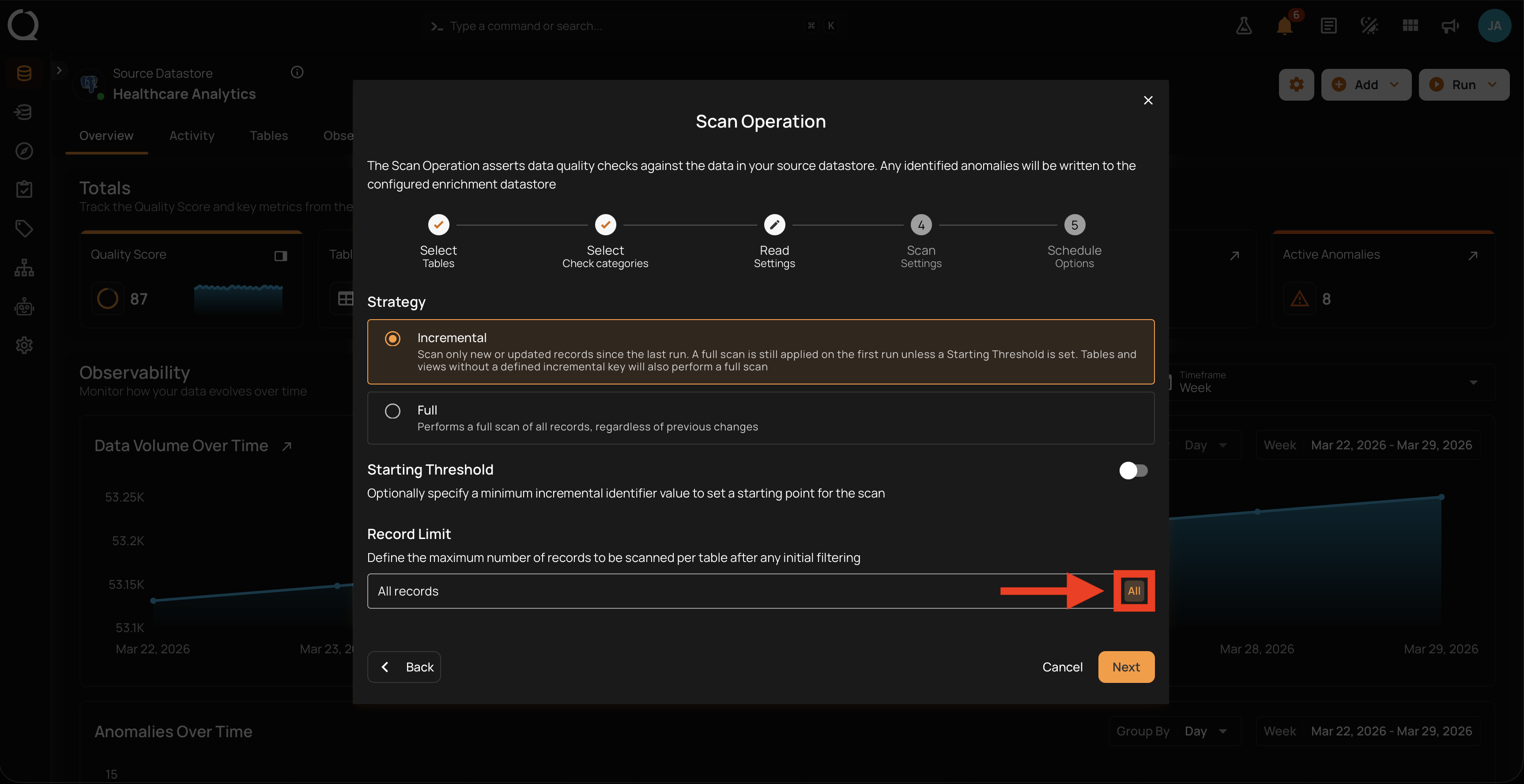Image resolution: width=1524 pixels, height=784 pixels.
Task: Open the robot agent sidebar icon
Action: coord(24,306)
